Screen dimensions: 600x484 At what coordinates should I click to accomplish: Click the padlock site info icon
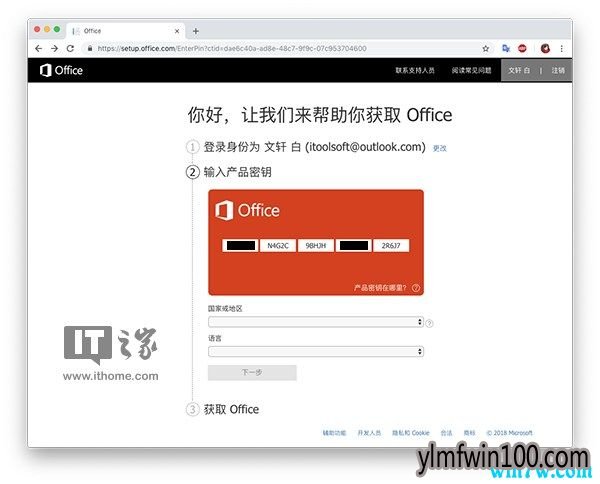point(90,49)
